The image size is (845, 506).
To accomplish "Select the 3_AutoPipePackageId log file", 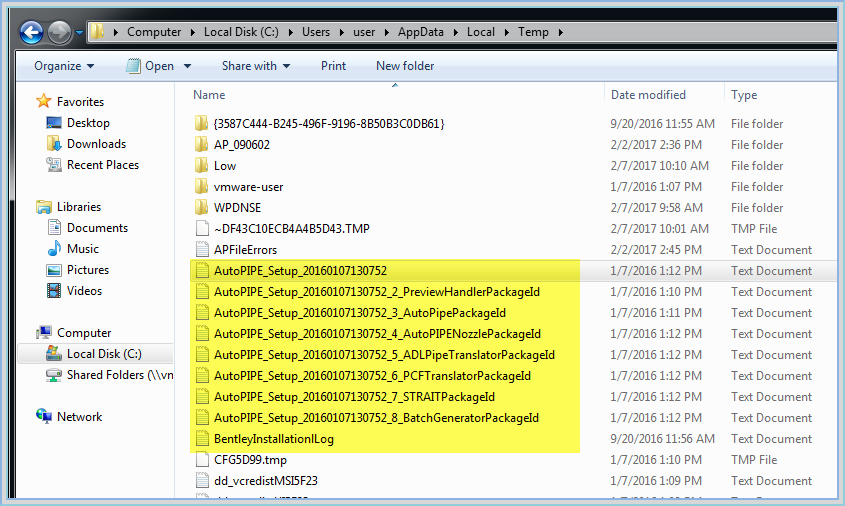I will tap(359, 313).
